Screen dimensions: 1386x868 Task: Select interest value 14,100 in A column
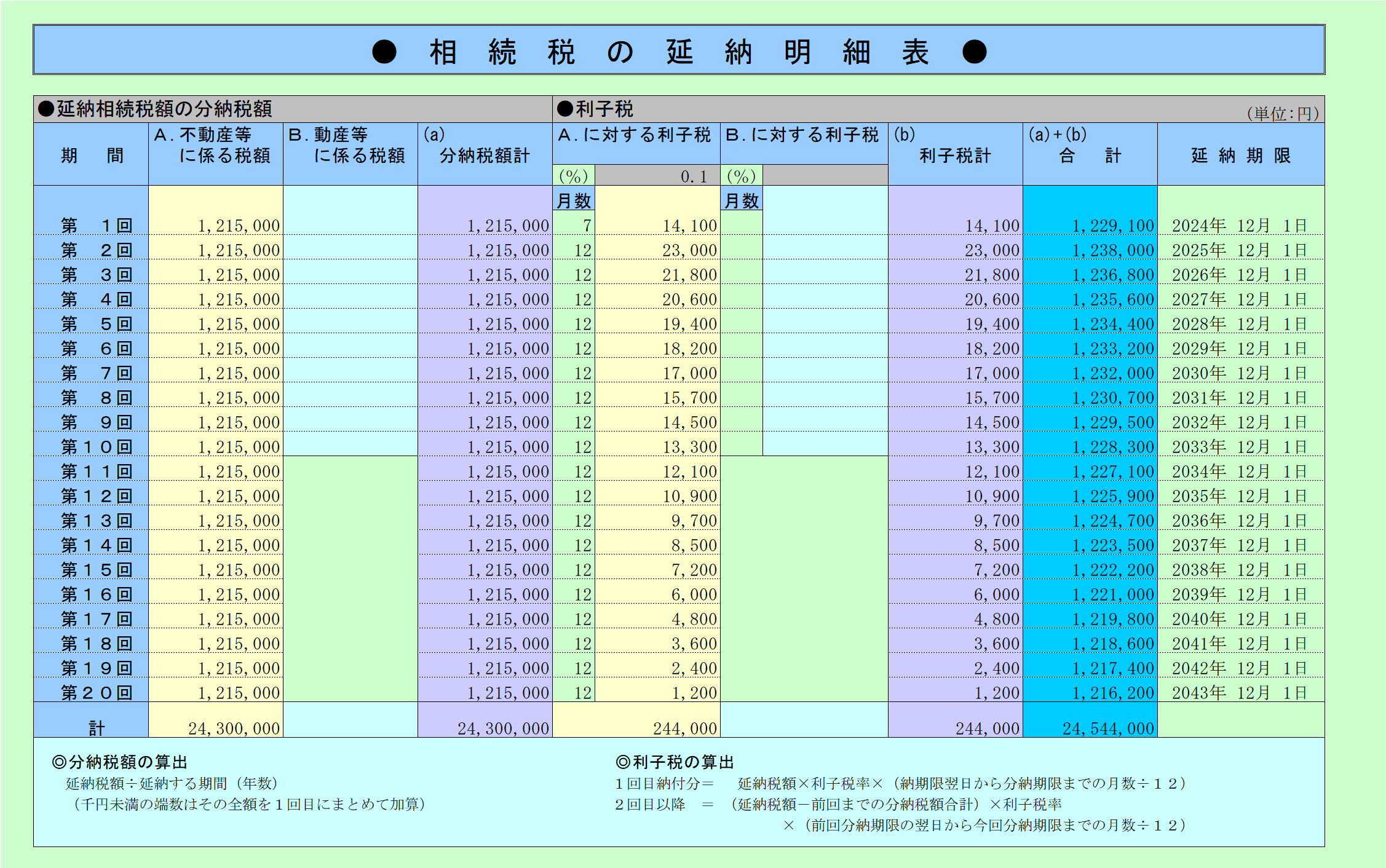(x=689, y=226)
